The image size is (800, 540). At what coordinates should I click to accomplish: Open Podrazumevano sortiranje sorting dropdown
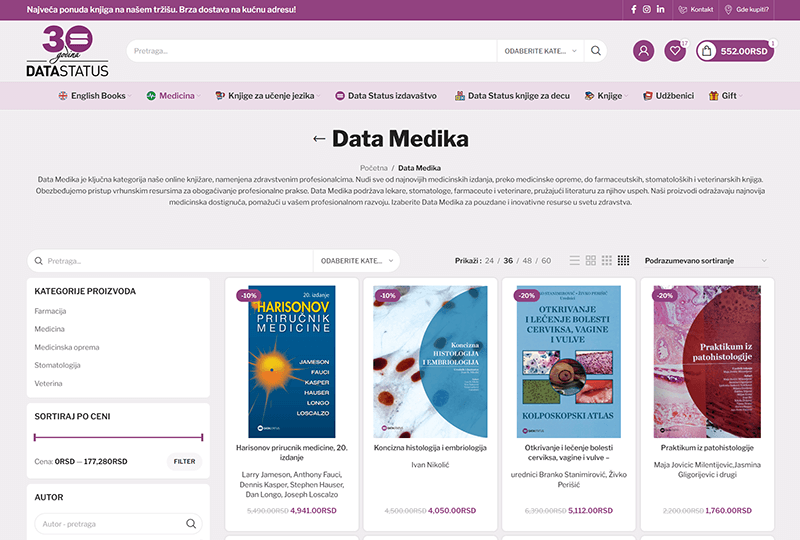click(706, 261)
